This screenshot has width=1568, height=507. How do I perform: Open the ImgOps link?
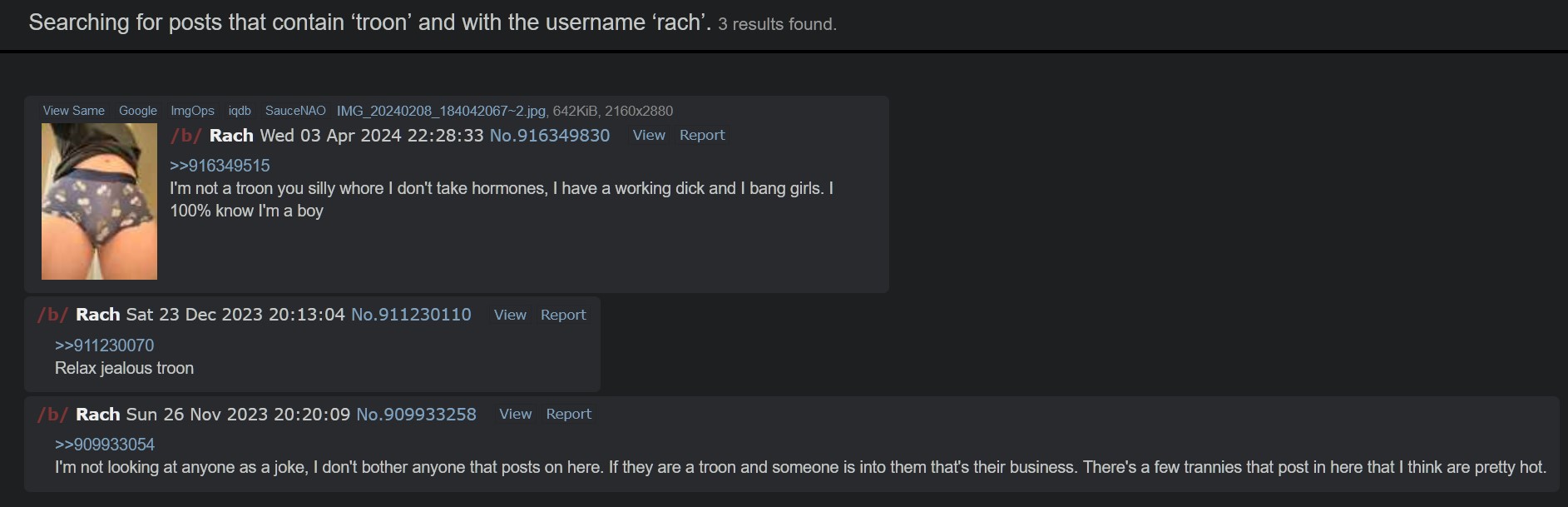tap(192, 111)
